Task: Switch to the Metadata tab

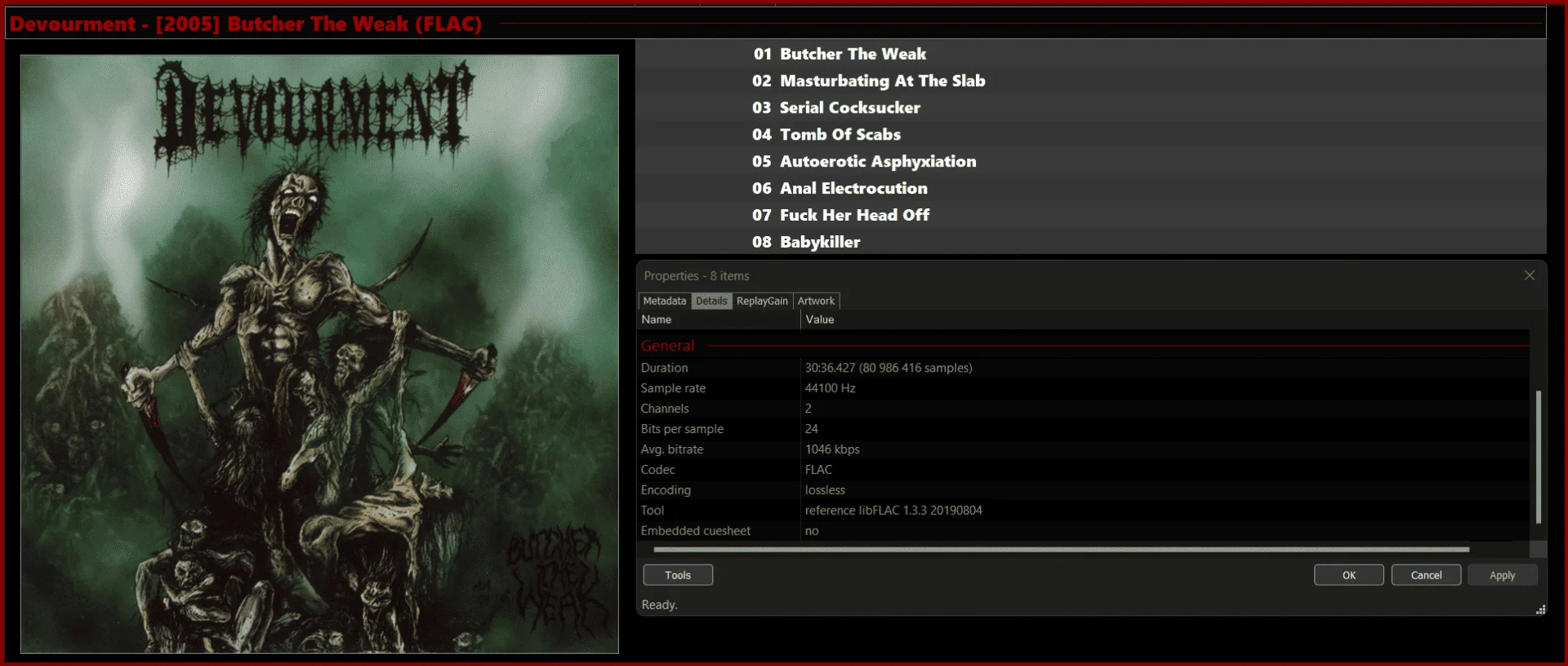Action: (x=664, y=301)
